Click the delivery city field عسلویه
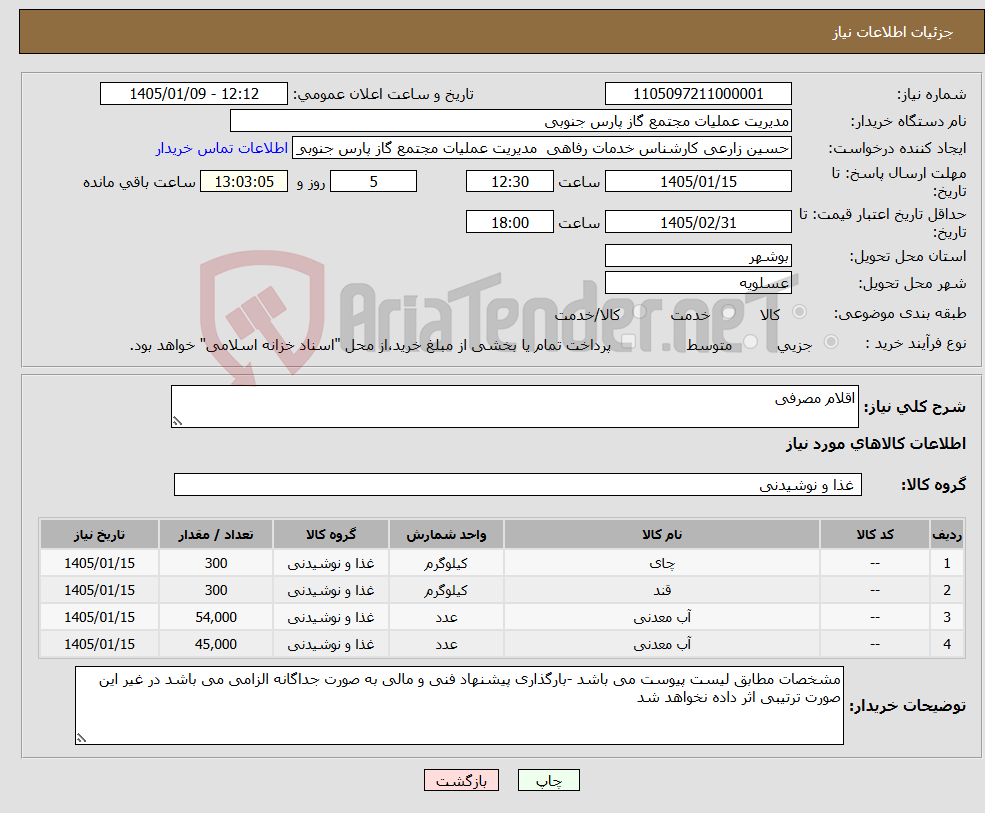The image size is (985, 813). tap(698, 283)
